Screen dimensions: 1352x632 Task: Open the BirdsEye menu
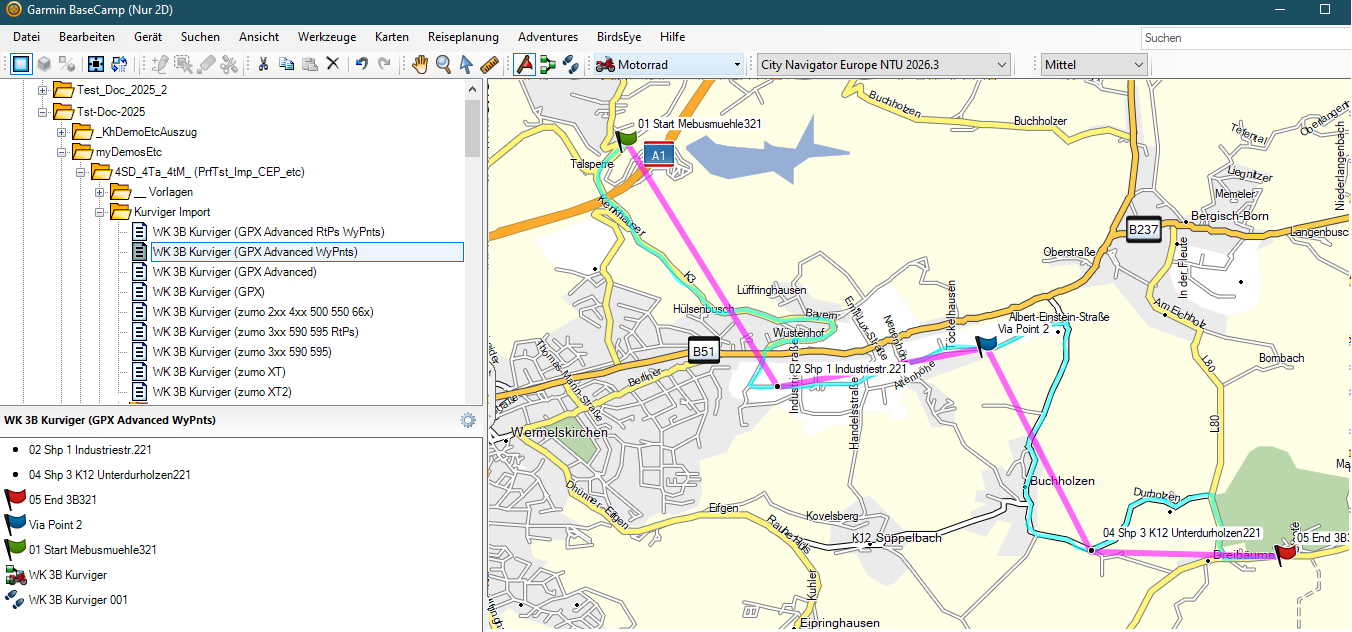619,37
